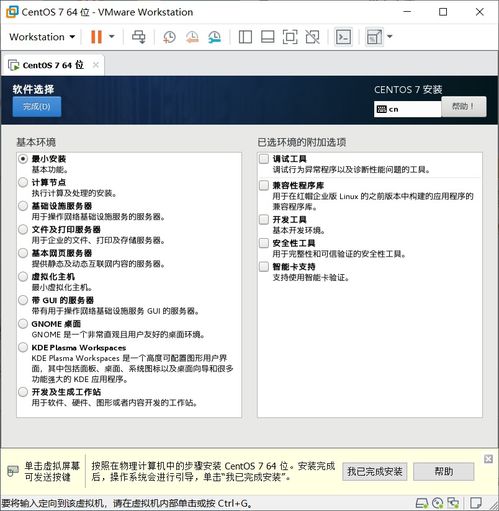Open power options dropdown beside pause

[112, 37]
